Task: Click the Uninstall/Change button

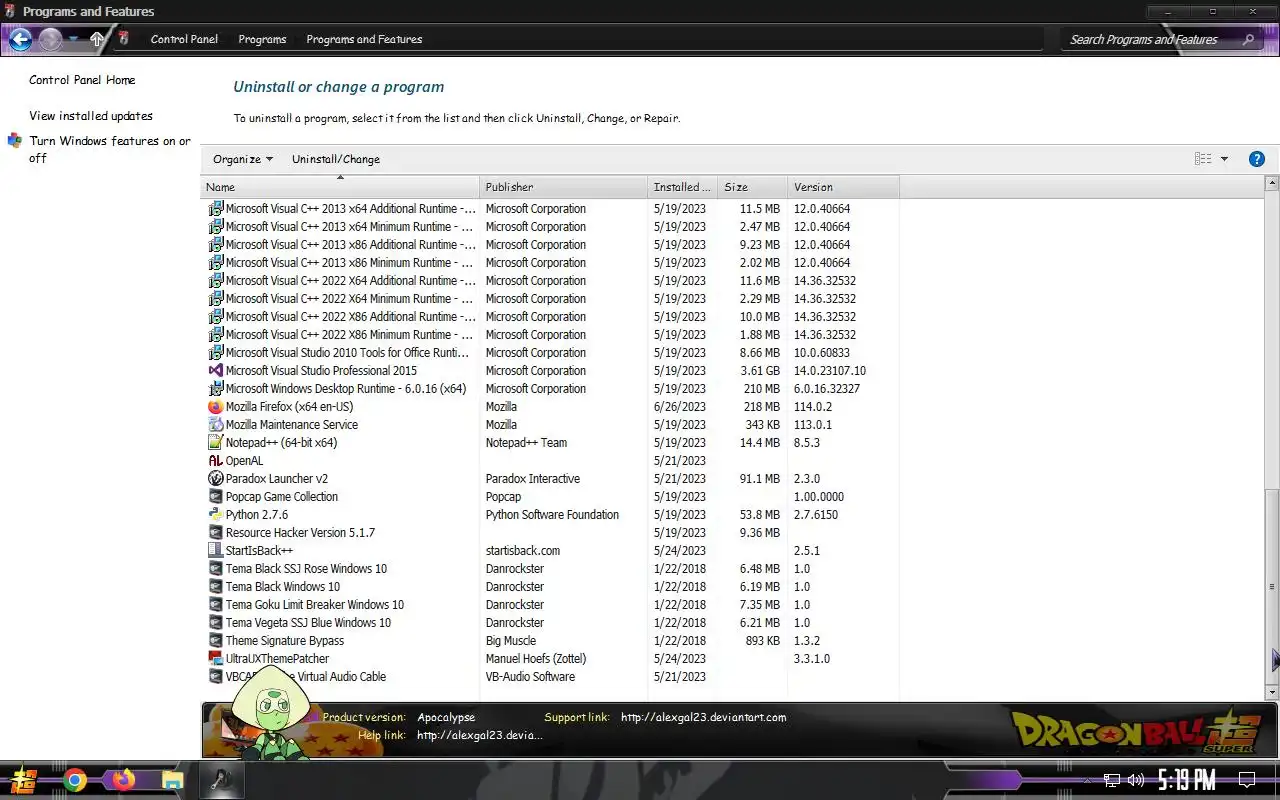Action: (336, 159)
